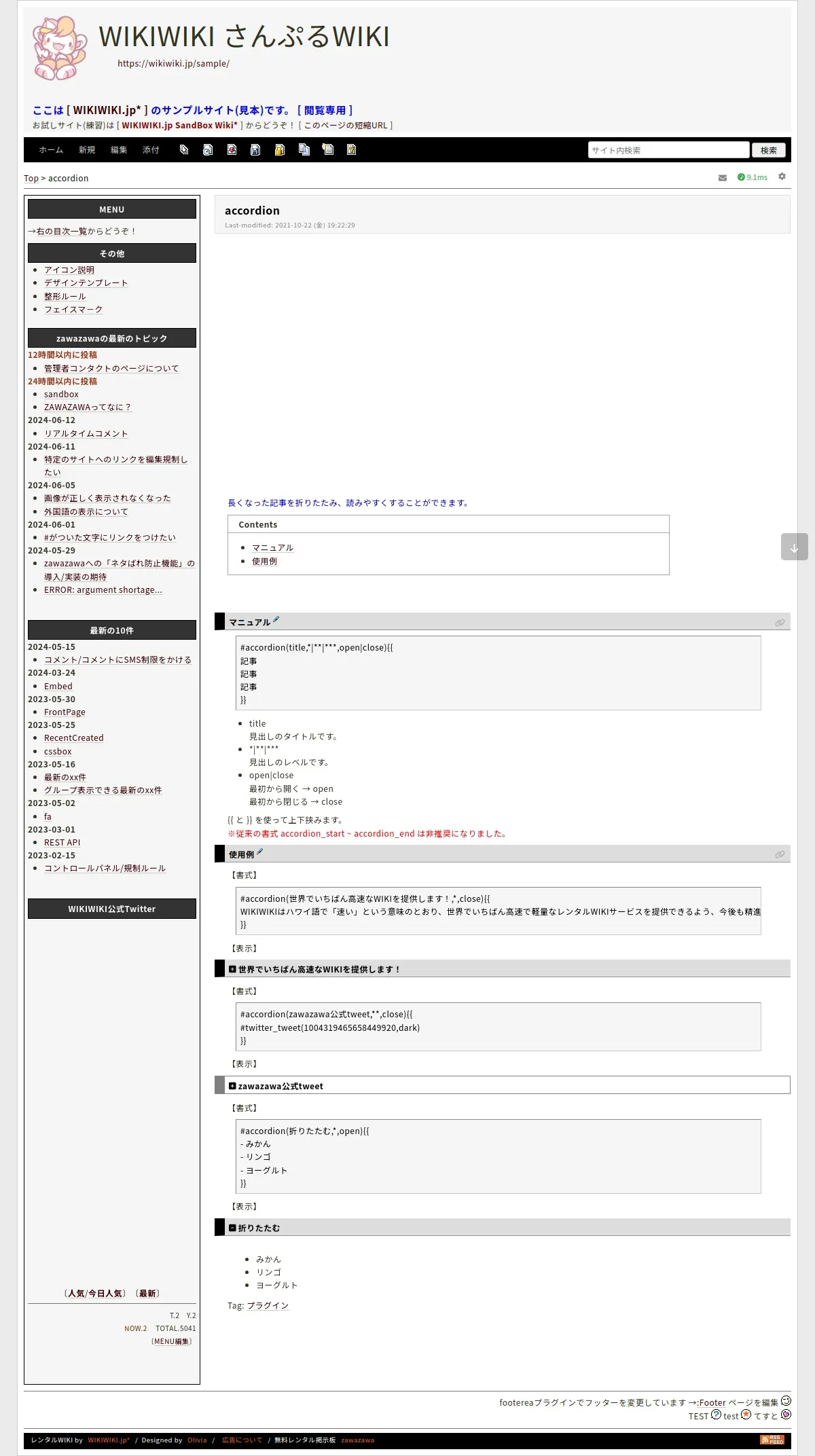
Task: Open the WIKIWIKI.jp* link in the blue notice
Action: pos(107,110)
